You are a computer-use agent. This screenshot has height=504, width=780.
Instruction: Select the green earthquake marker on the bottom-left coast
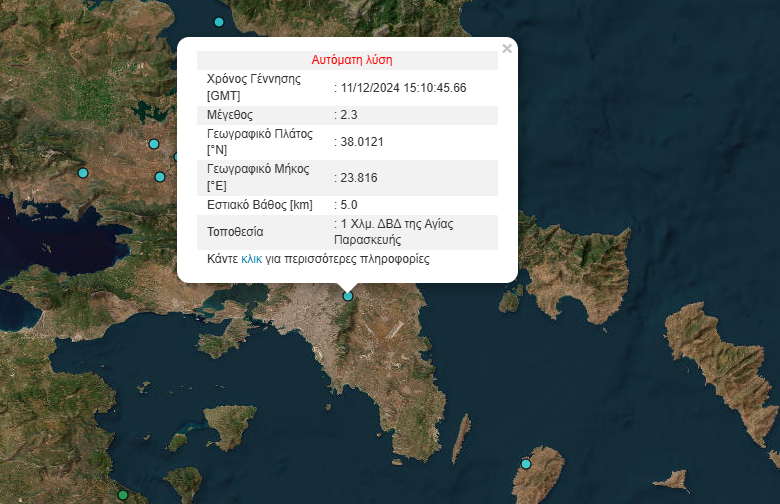click(x=123, y=494)
